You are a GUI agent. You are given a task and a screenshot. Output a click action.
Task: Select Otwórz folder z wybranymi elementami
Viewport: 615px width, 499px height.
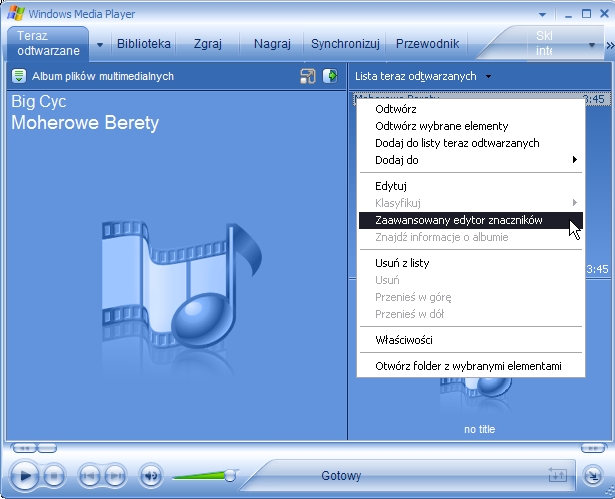click(x=471, y=366)
